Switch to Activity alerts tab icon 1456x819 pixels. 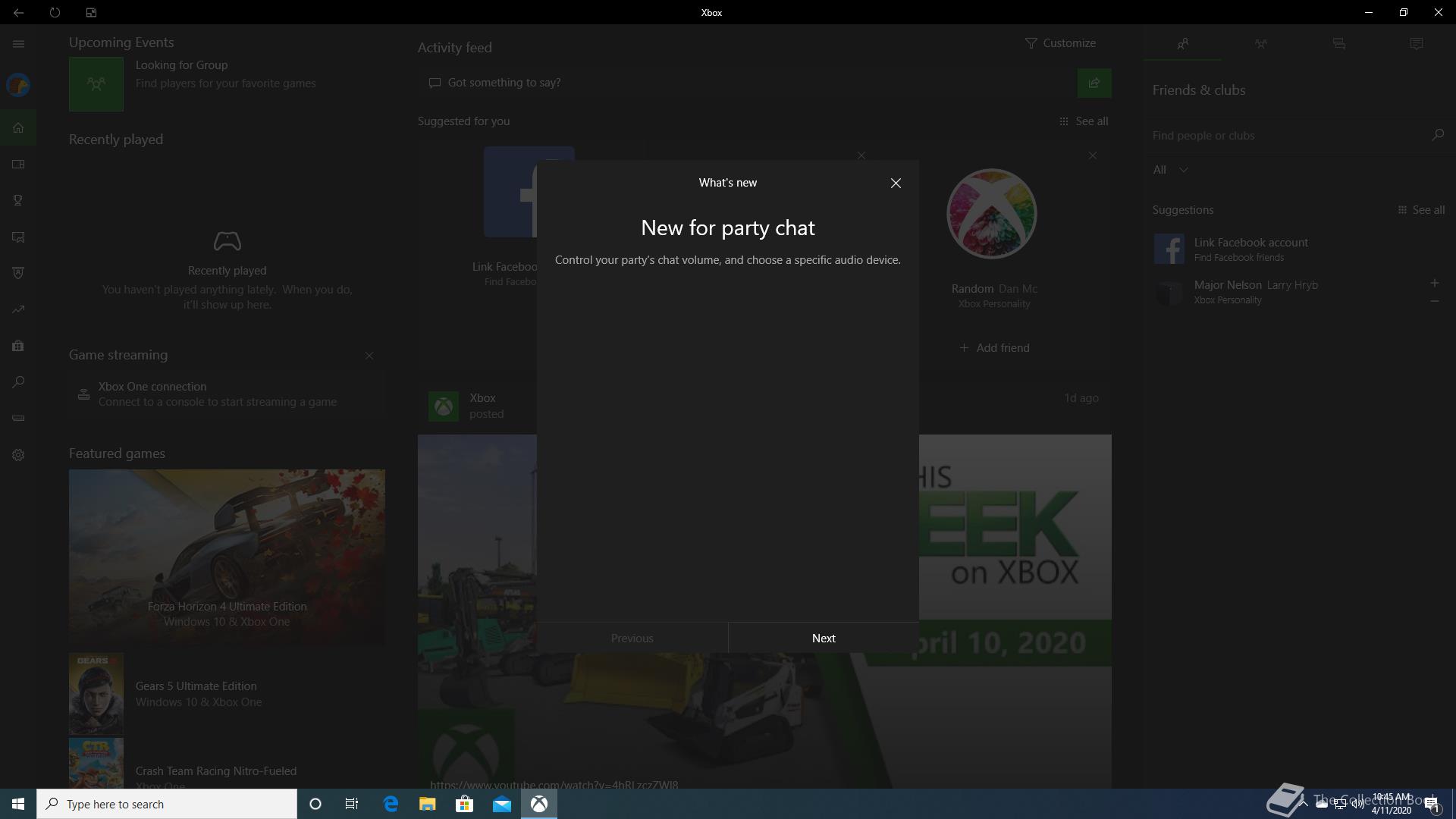coord(1416,44)
